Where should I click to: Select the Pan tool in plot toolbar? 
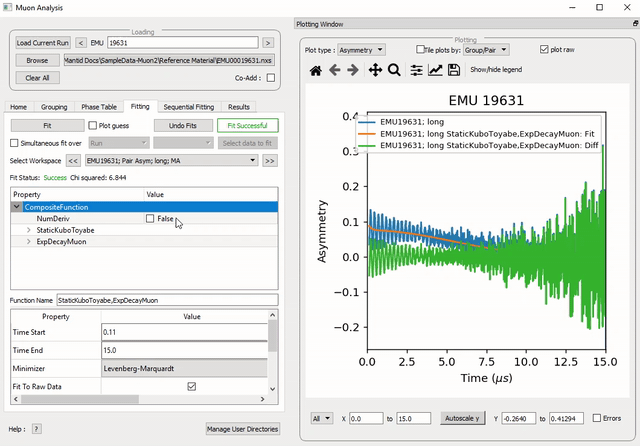pyautogui.click(x=375, y=70)
